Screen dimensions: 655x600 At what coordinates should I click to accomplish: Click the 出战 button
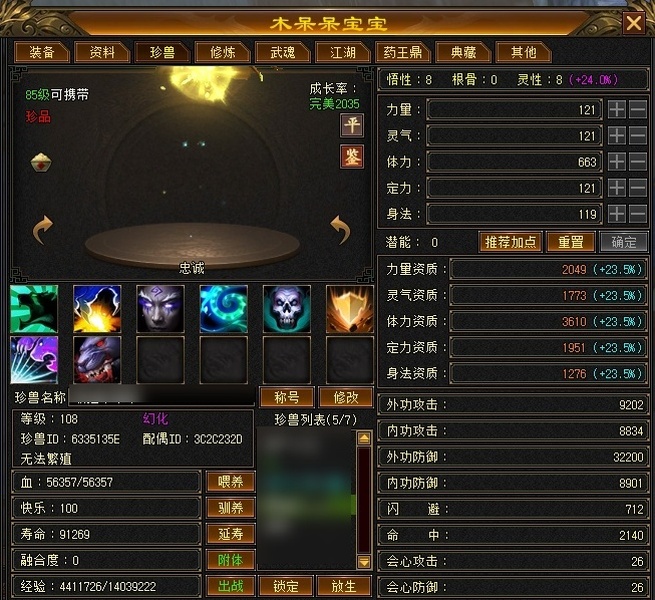[230, 586]
